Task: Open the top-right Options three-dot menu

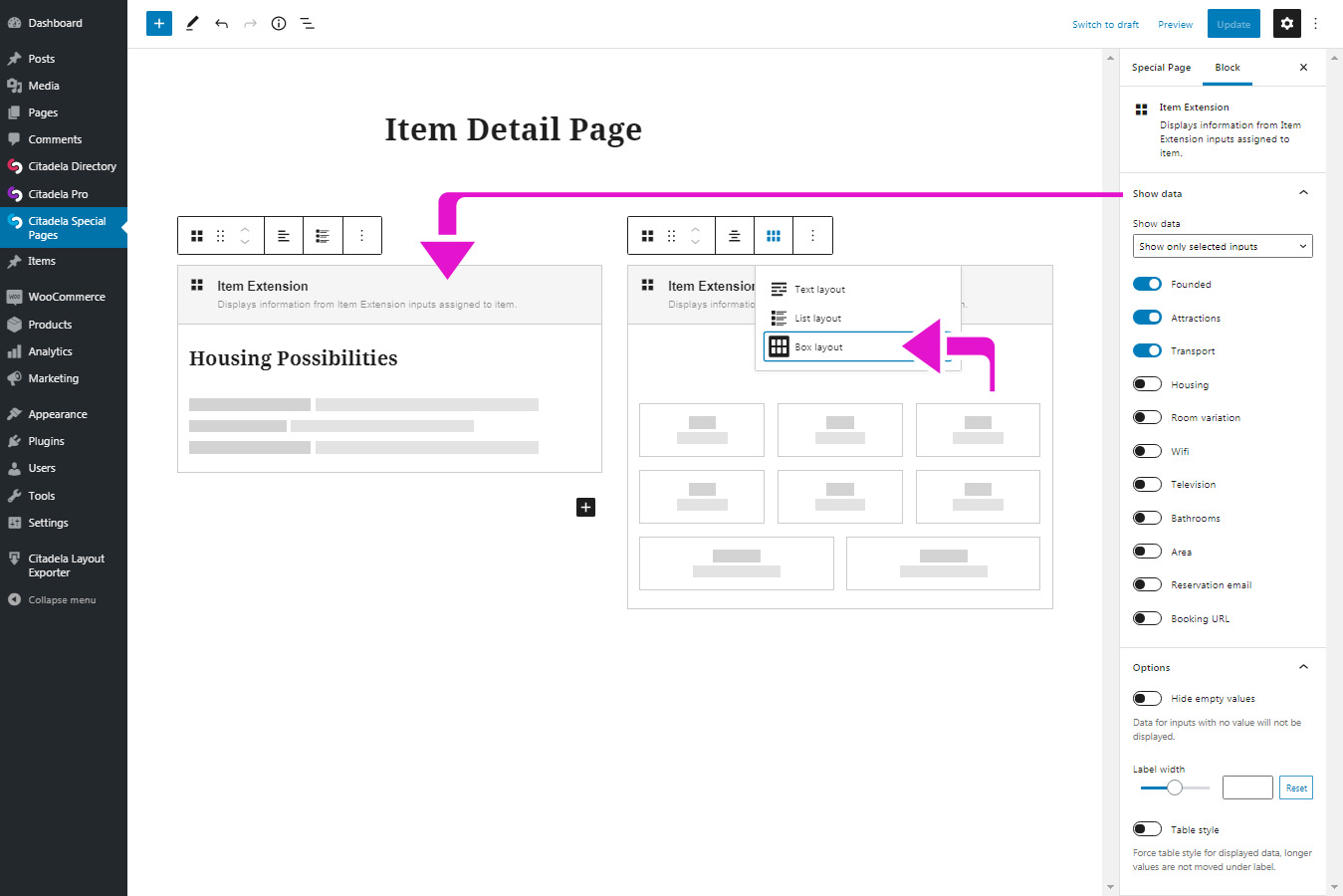Action: 1316,23
